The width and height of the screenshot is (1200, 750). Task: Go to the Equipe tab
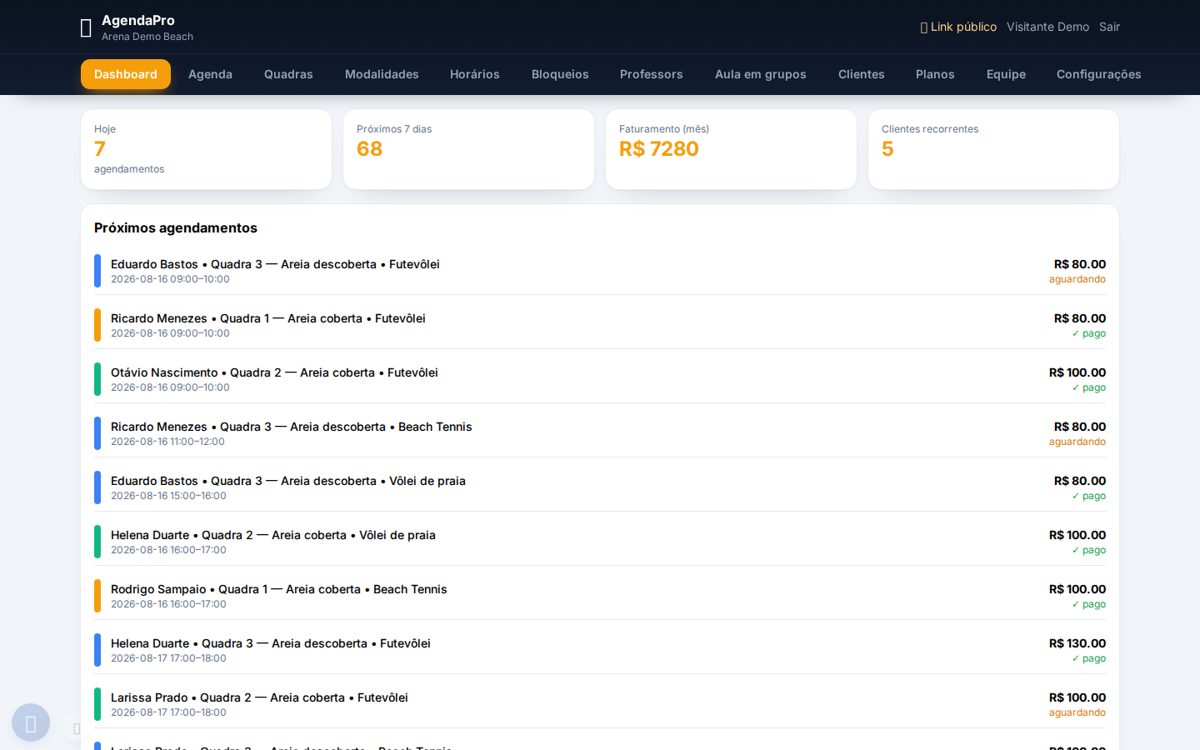click(1006, 74)
